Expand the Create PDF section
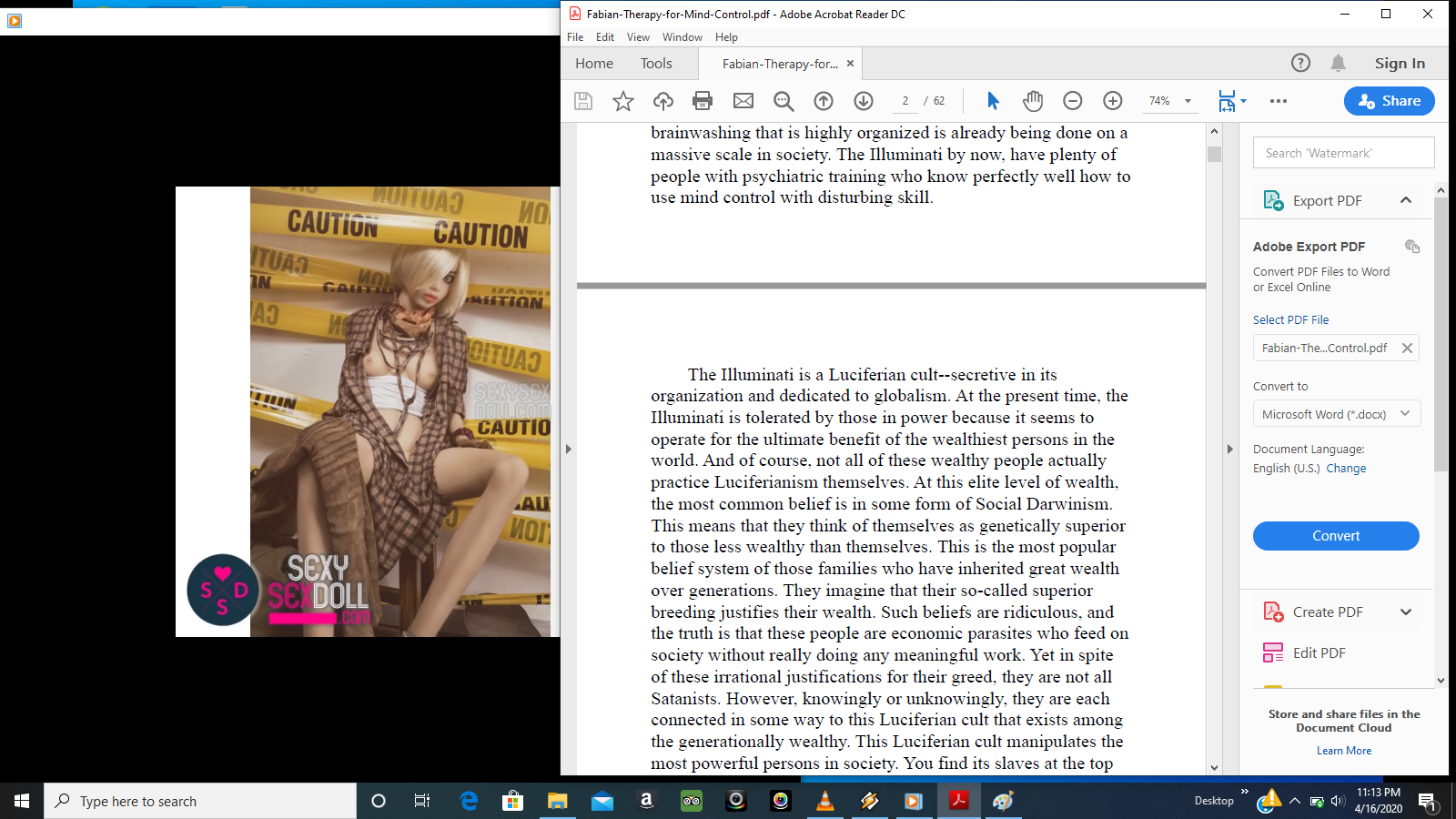 [x=1406, y=612]
